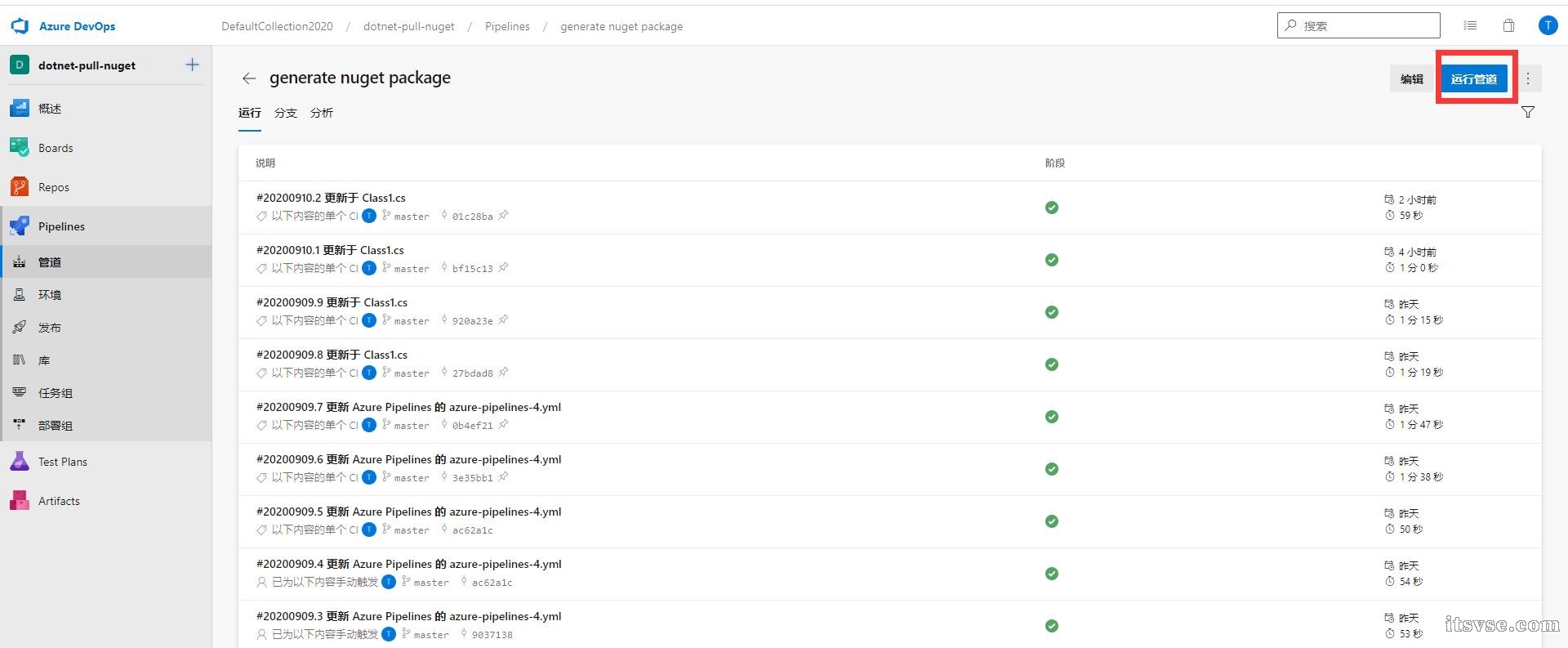Image resolution: width=1568 pixels, height=648 pixels.
Task: Click commit hash 0b4ef21
Action: [x=472, y=426]
